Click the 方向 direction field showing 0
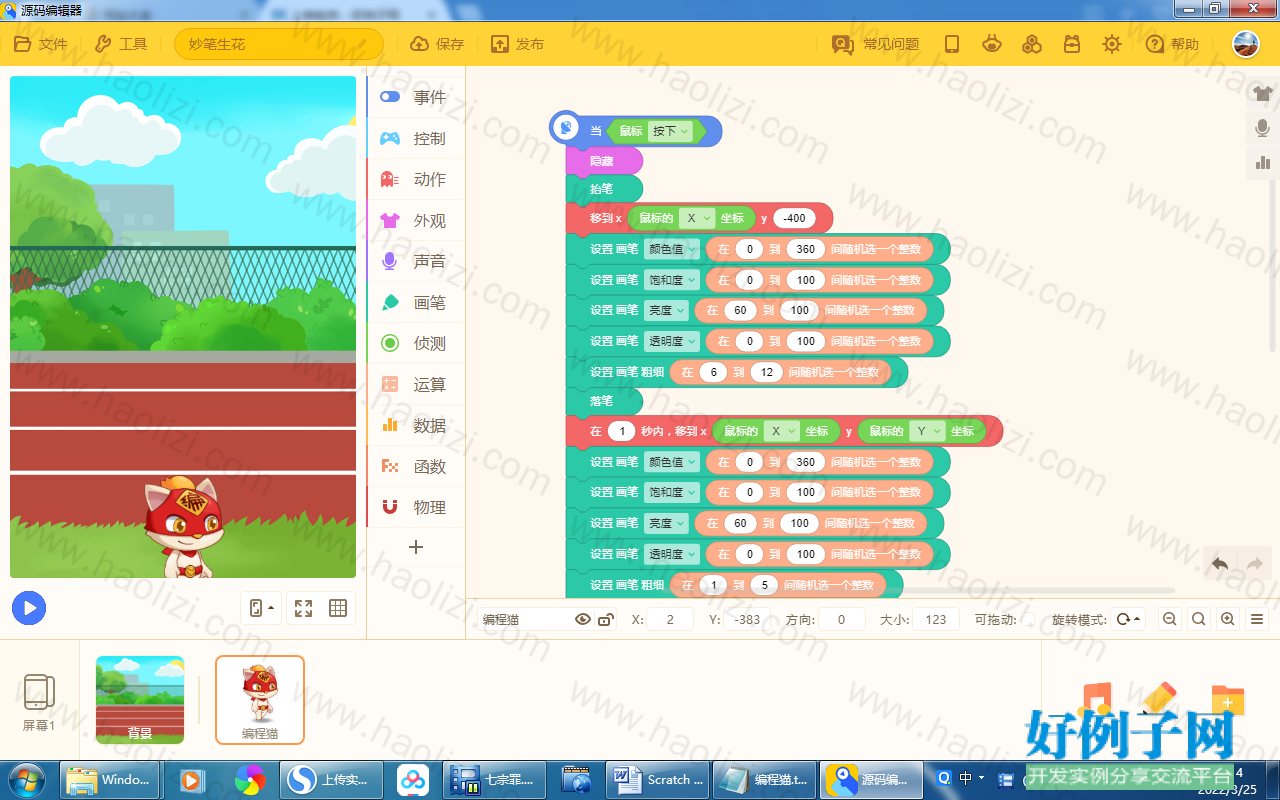The width and height of the screenshot is (1280, 800). (x=842, y=619)
